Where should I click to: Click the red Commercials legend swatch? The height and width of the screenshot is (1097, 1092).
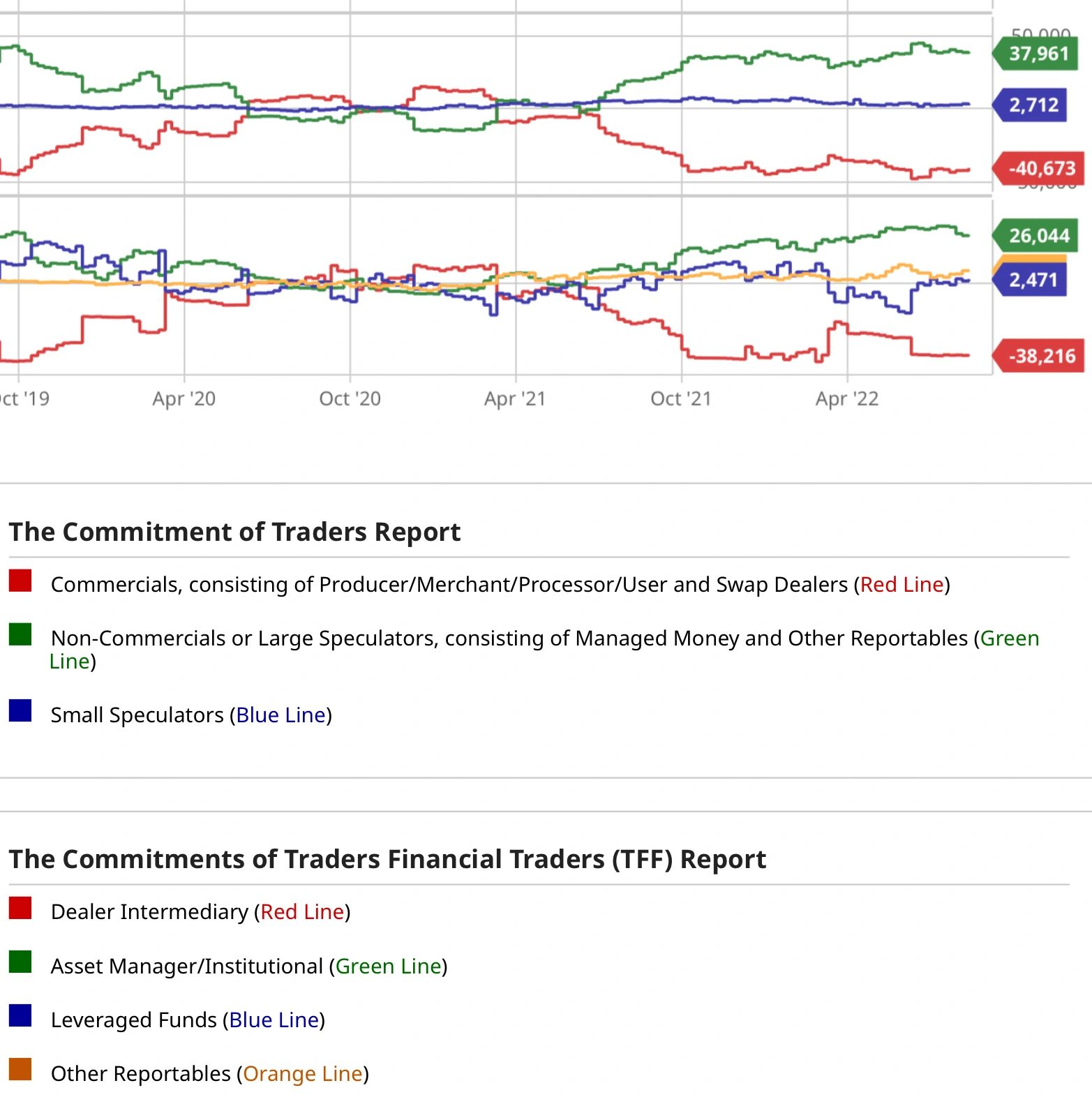point(20,581)
